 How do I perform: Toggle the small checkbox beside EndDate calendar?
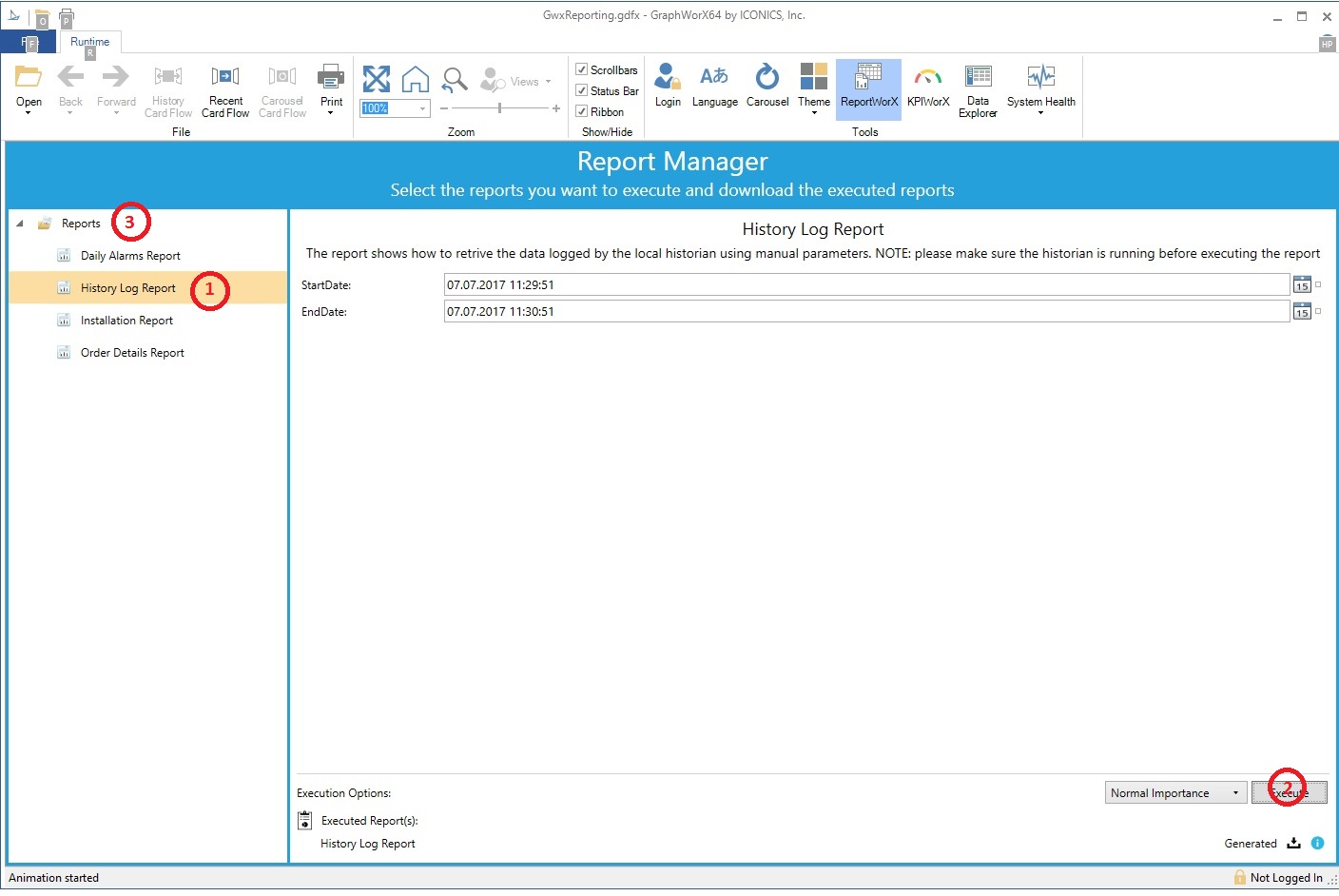pyautogui.click(x=1318, y=311)
